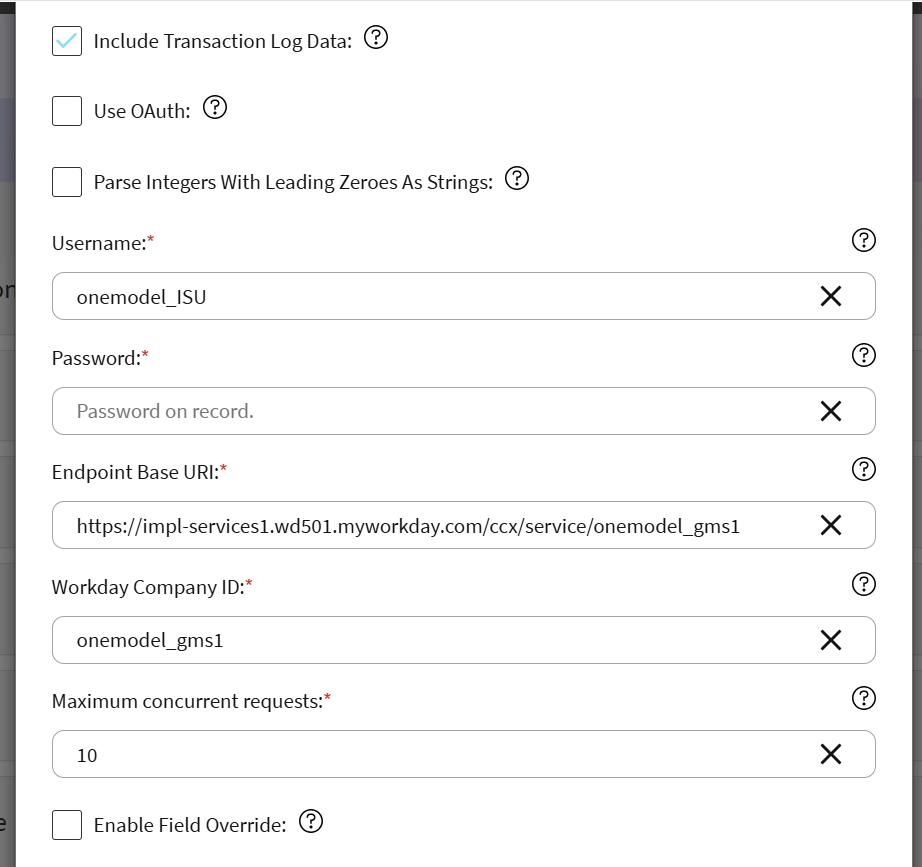
Task: Clear the Maximum concurrent requests value
Action: click(830, 754)
